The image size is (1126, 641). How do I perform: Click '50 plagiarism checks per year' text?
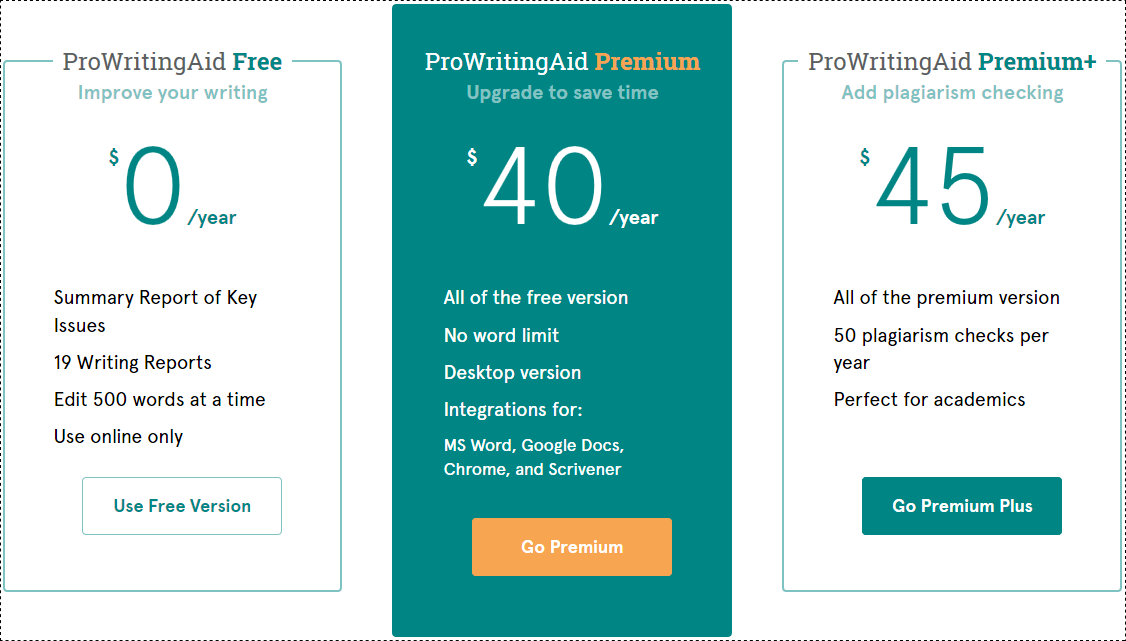[941, 349]
